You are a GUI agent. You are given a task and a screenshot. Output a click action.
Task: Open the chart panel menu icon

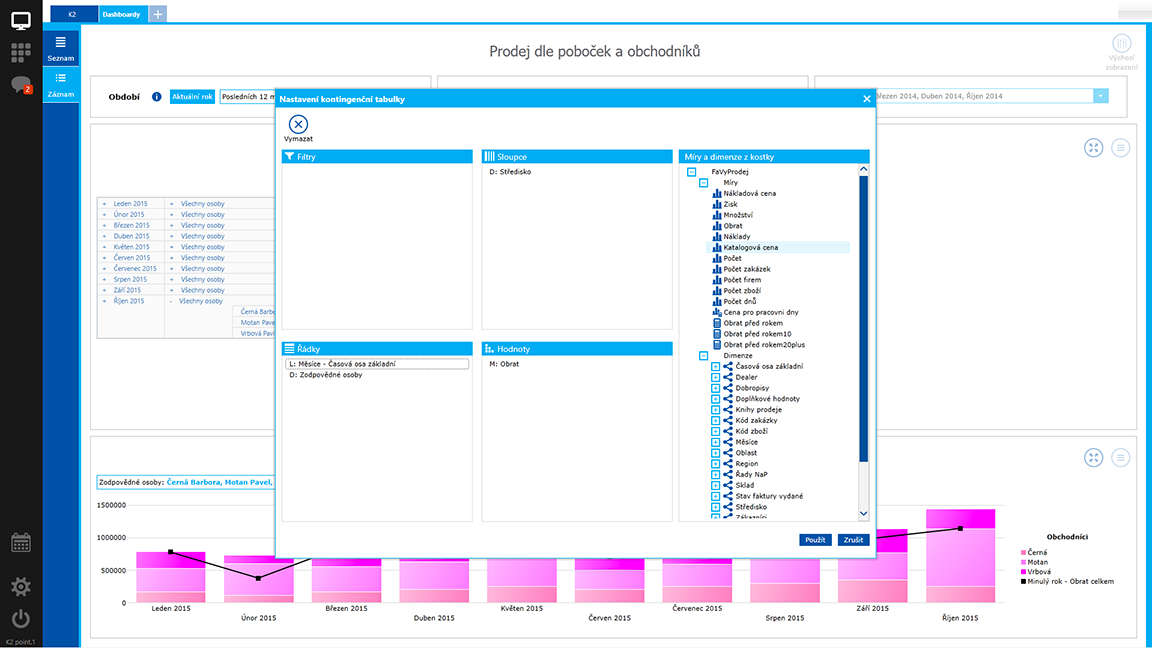[1120, 458]
